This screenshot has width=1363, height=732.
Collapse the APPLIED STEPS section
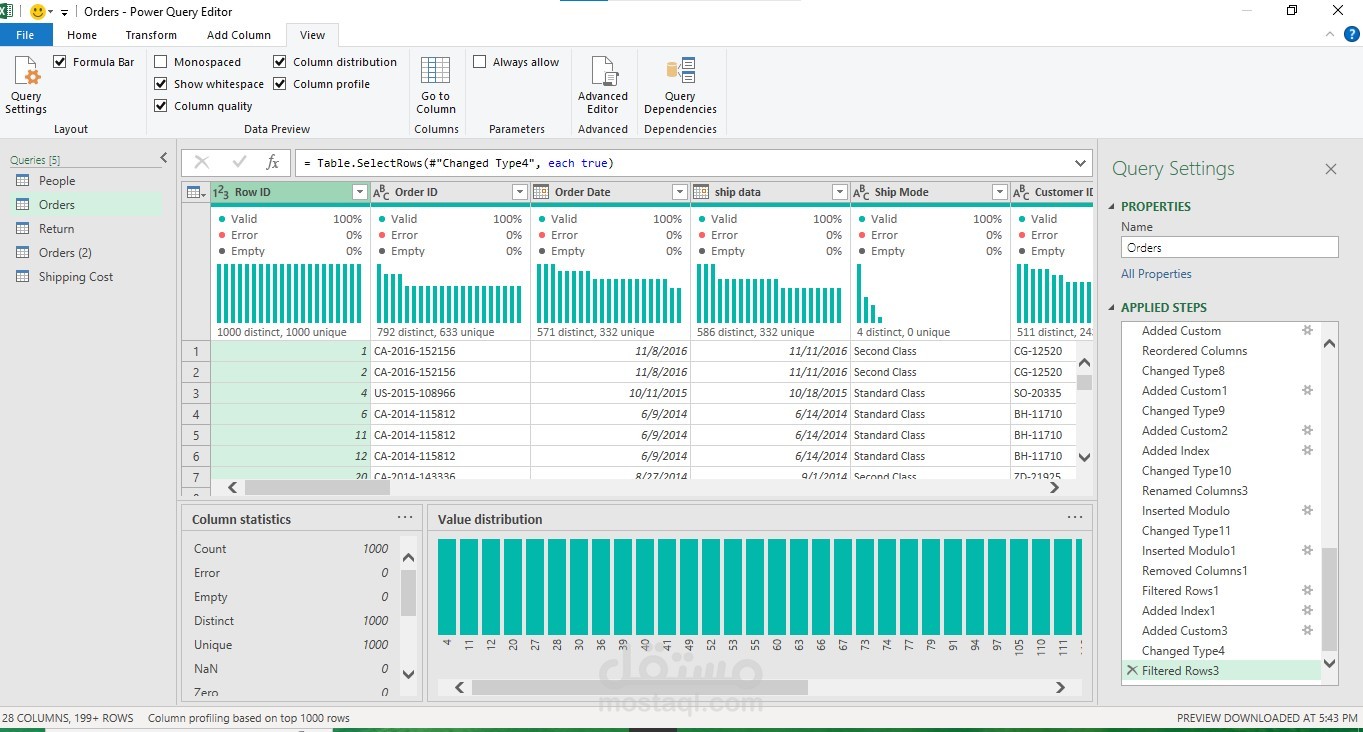pyautogui.click(x=1112, y=308)
